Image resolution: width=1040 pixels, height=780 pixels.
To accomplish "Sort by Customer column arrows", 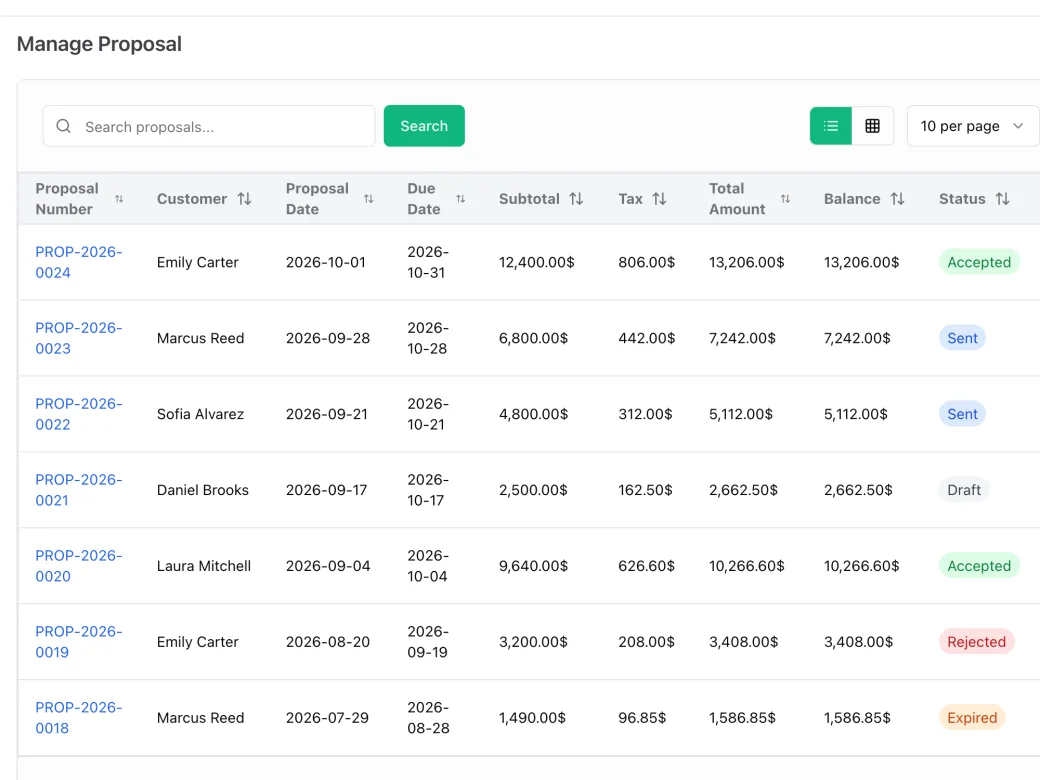I will [x=244, y=199].
